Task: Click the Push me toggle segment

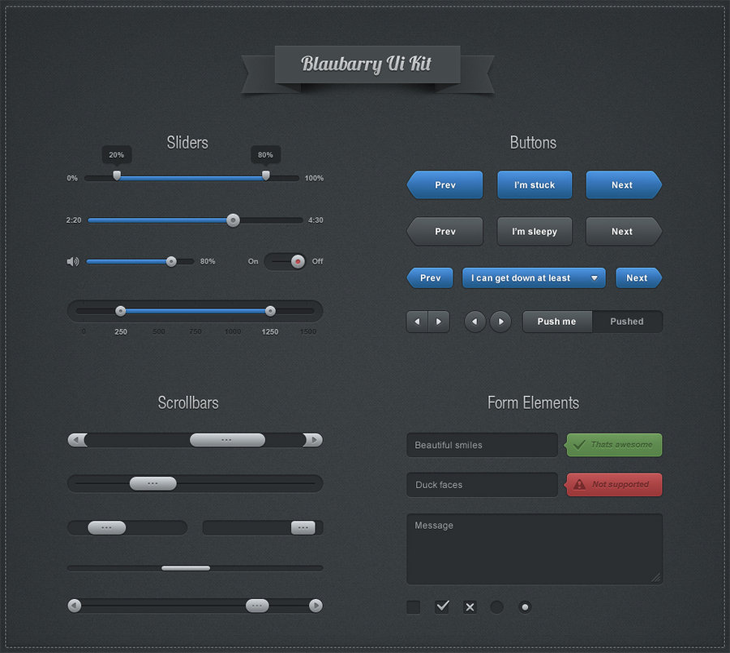Action: coord(557,322)
